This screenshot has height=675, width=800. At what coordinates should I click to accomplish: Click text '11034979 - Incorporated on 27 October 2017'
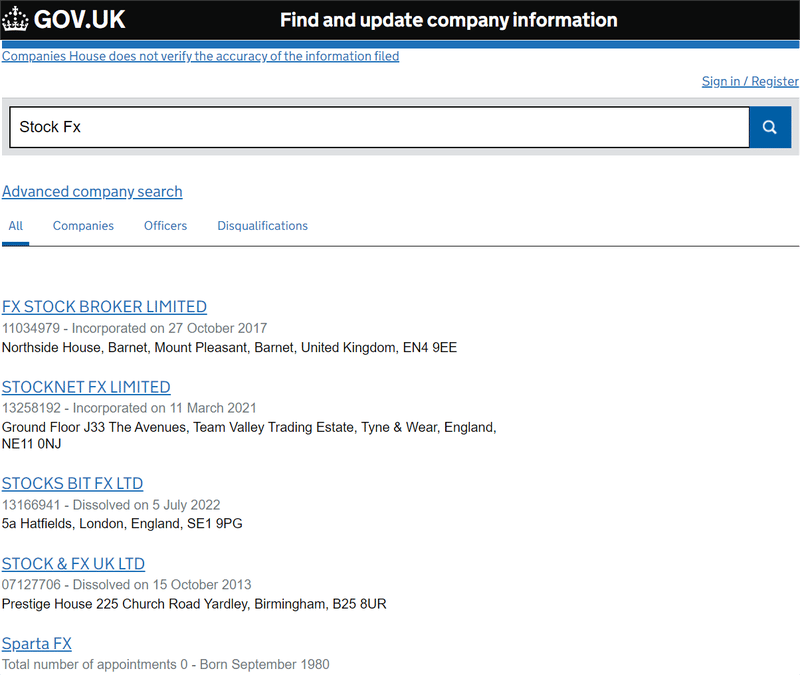(x=135, y=328)
